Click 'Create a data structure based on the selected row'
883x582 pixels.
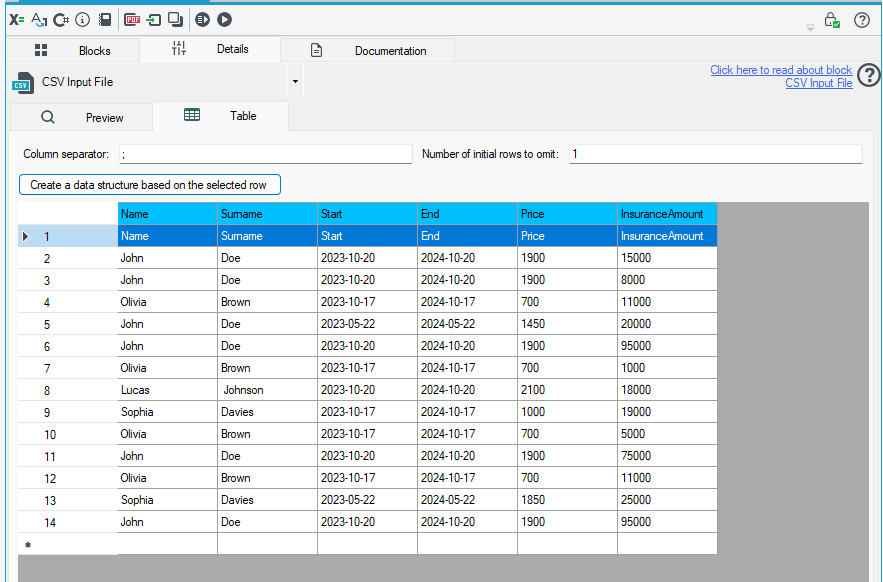(150, 185)
